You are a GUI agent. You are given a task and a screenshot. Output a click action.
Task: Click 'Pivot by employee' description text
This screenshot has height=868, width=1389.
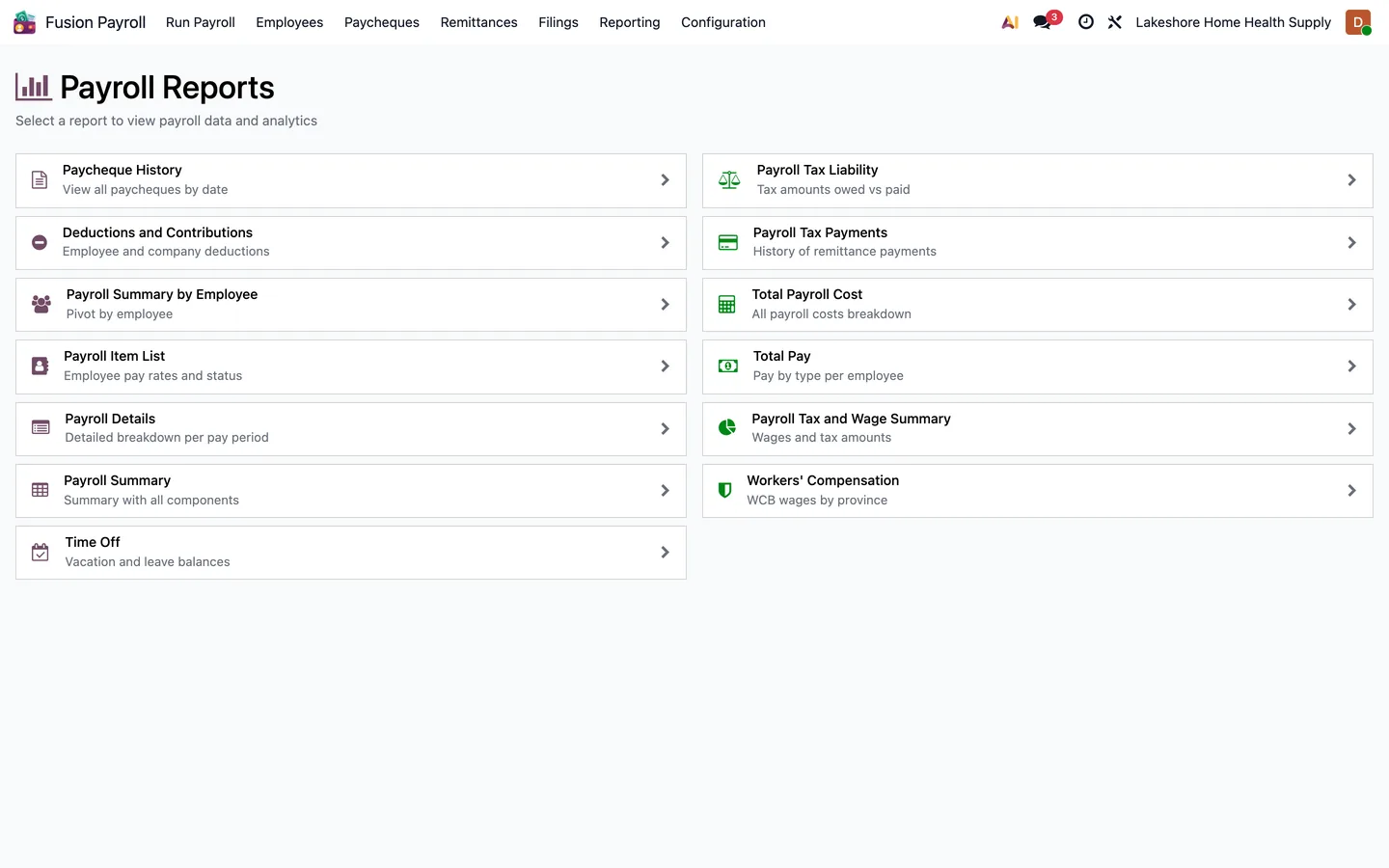coord(120,313)
